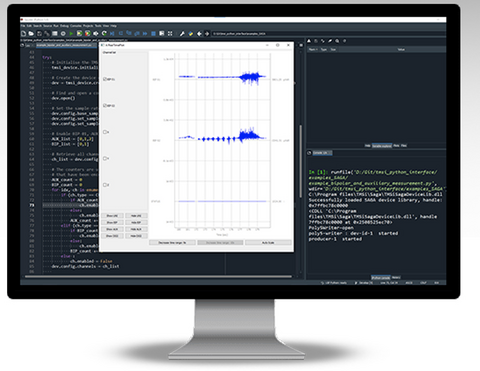This screenshot has width=480, height=371.
Task: Click the back arrow icon beside path field
Action: 199,34
